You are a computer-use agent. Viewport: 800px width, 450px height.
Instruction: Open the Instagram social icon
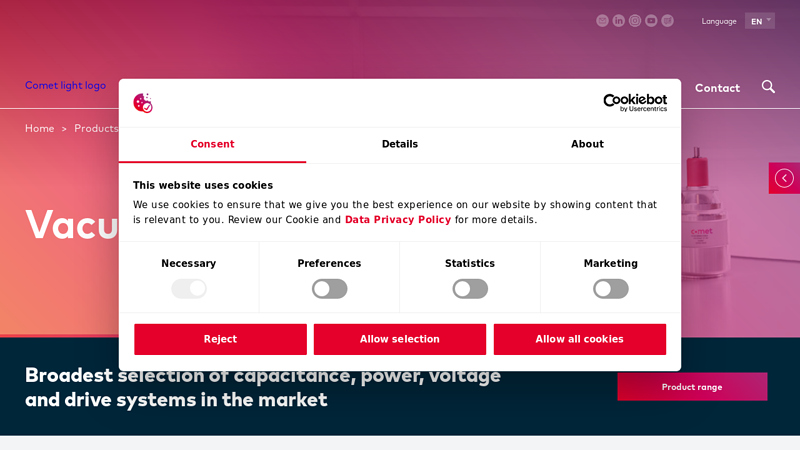coord(634,21)
